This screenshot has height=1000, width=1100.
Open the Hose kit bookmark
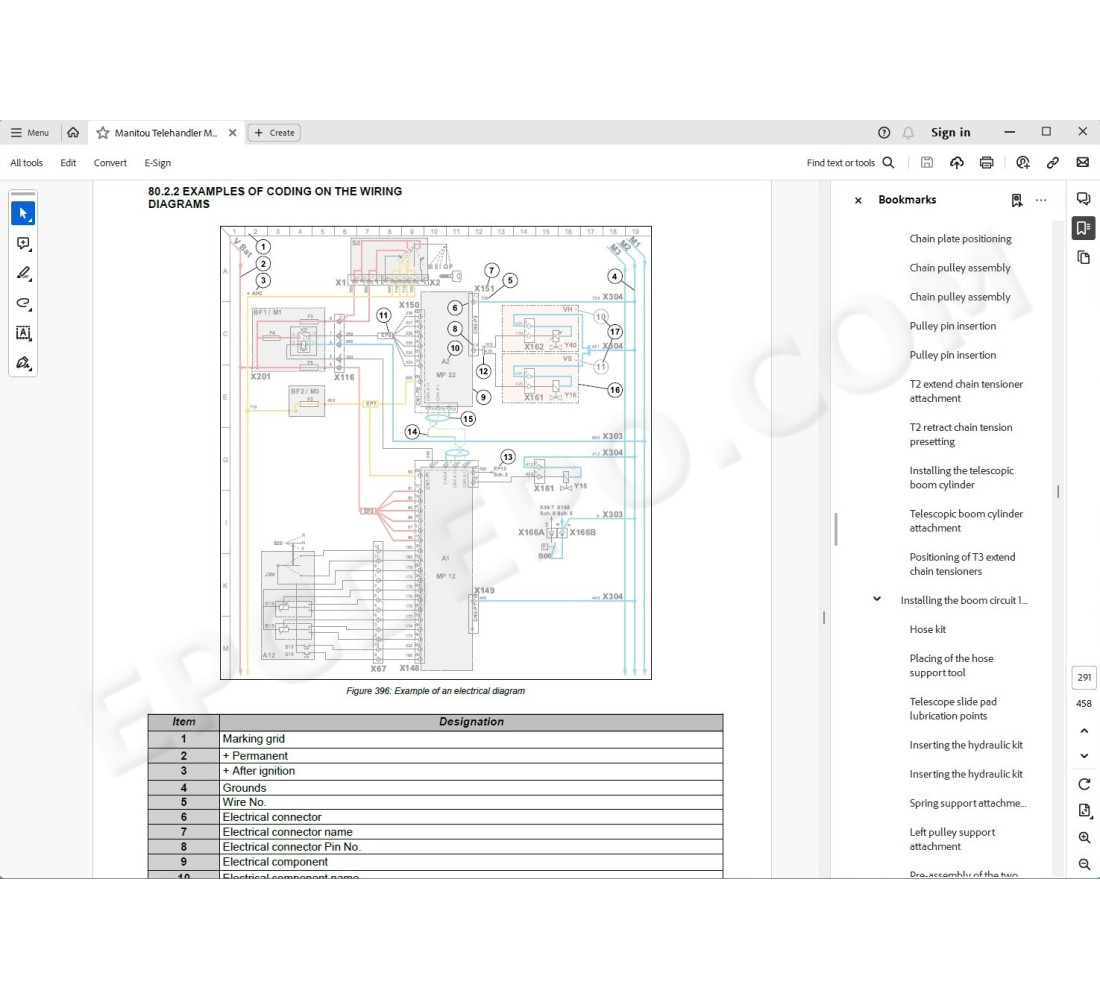click(927, 629)
